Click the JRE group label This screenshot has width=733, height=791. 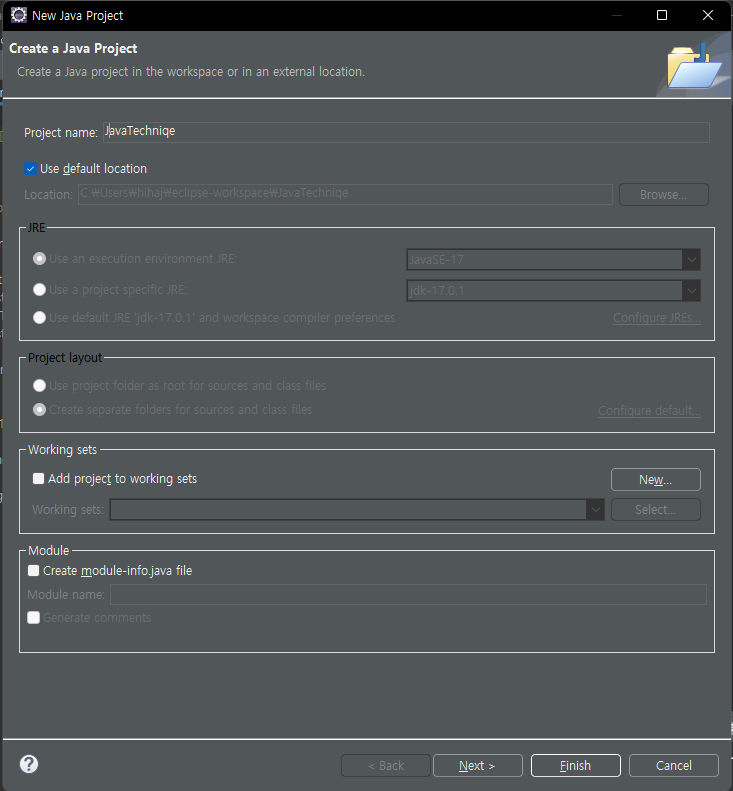click(36, 228)
